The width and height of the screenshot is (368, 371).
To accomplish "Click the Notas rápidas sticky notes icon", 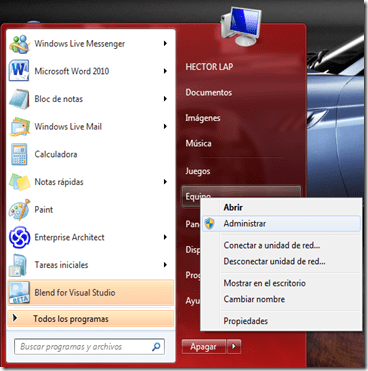I will point(20,182).
